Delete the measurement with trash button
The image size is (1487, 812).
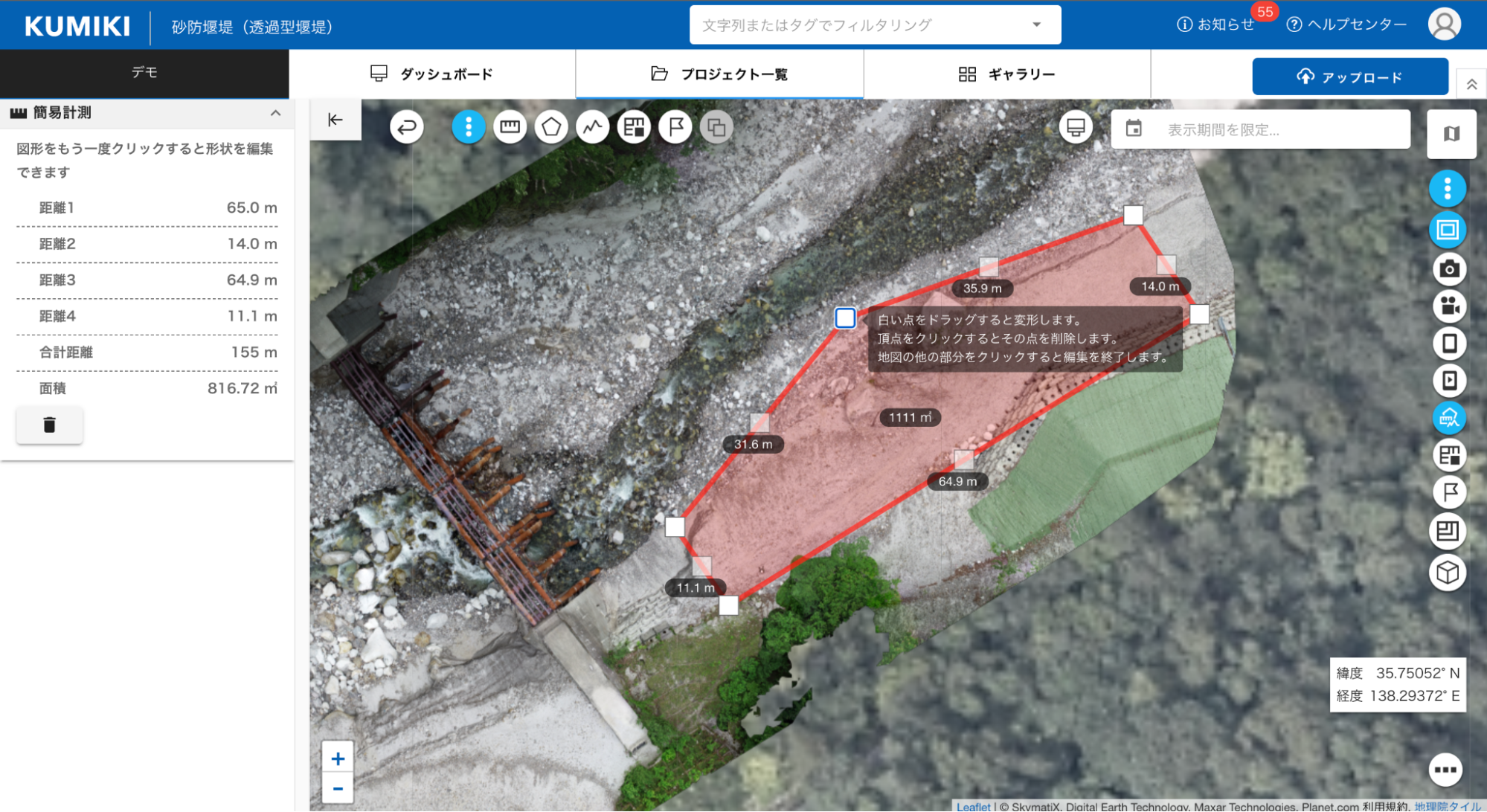(50, 425)
